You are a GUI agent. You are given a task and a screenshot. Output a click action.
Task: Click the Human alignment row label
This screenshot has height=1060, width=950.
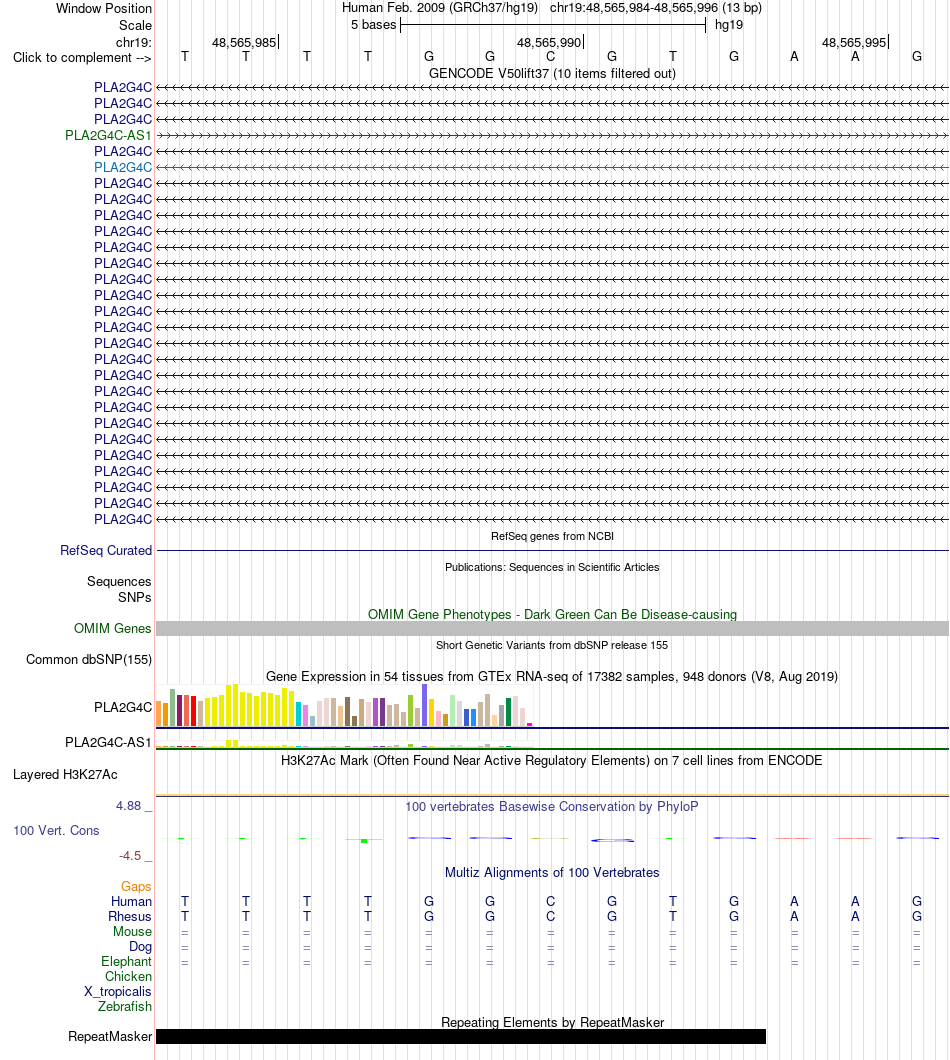(x=131, y=901)
